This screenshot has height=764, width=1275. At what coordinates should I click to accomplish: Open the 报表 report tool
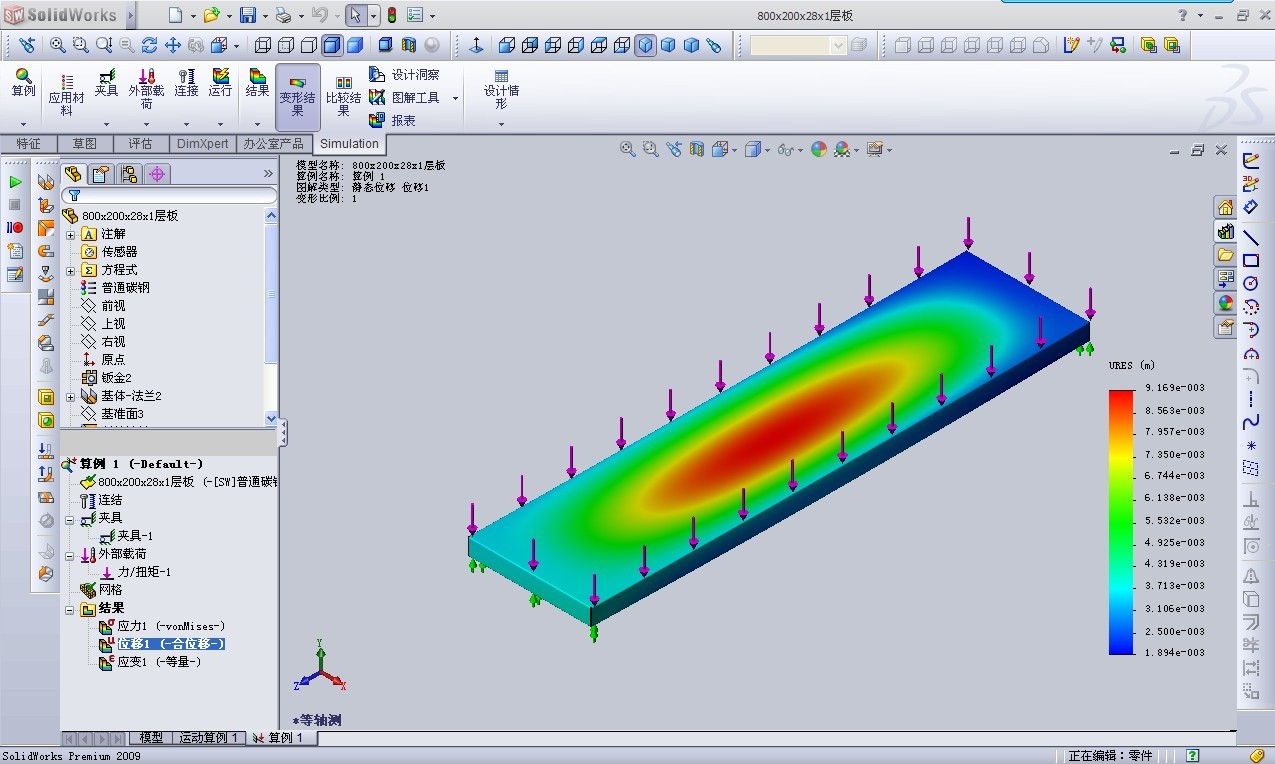392,120
